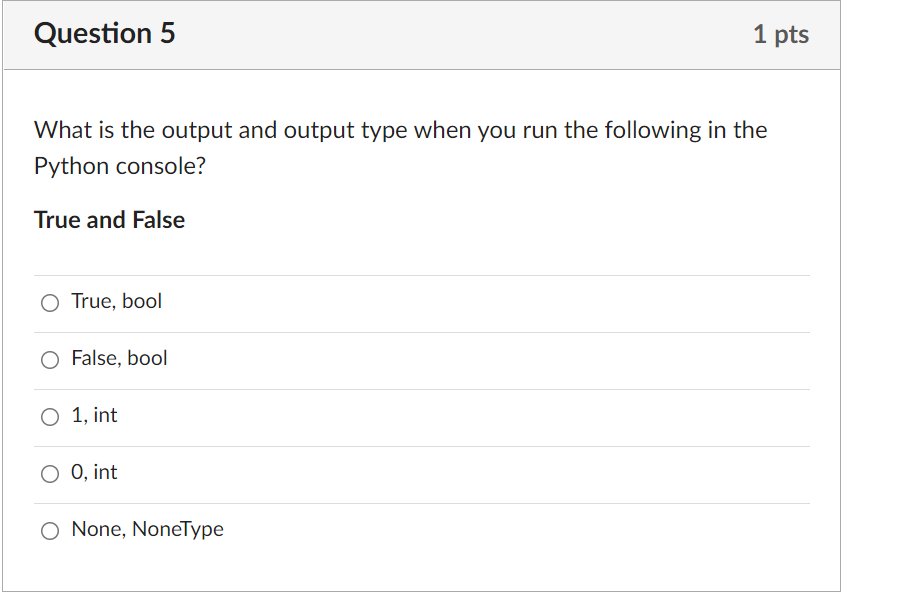Viewport: 907px width, 606px height.
Task: Click the word "Python" in the question prompt
Action: pyautogui.click(x=71, y=166)
